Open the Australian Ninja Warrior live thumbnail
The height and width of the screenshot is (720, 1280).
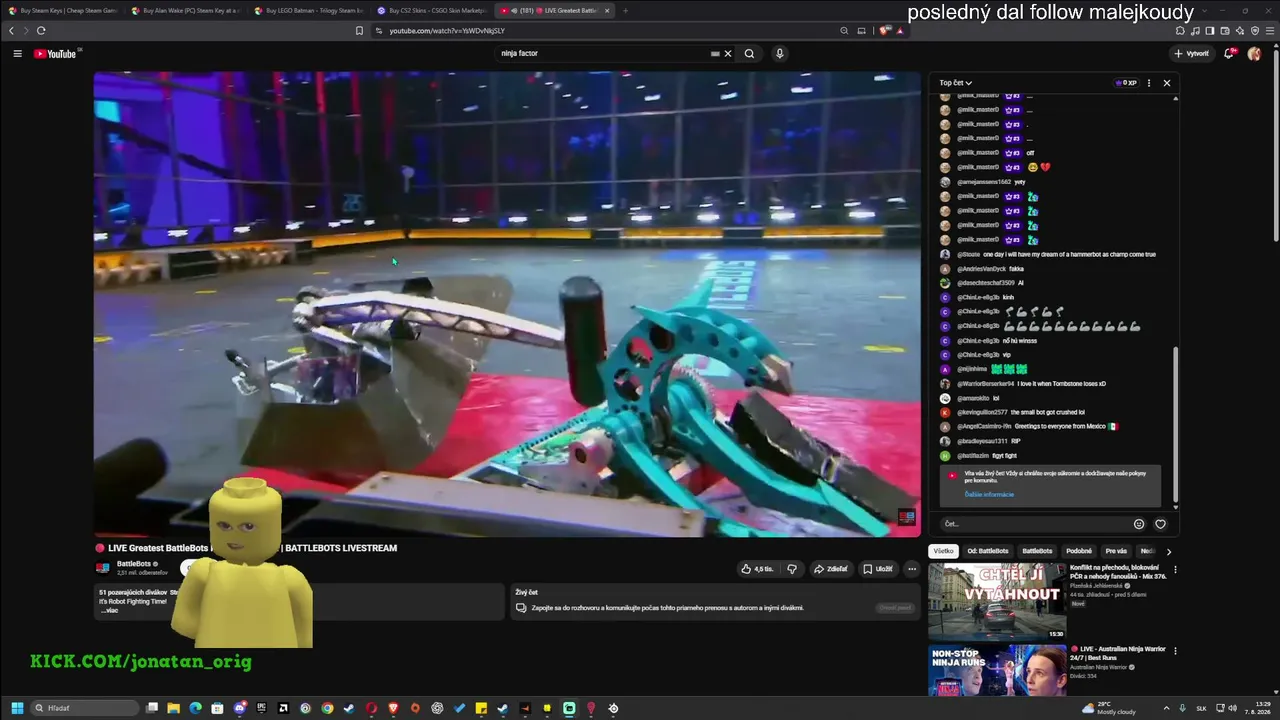997,670
